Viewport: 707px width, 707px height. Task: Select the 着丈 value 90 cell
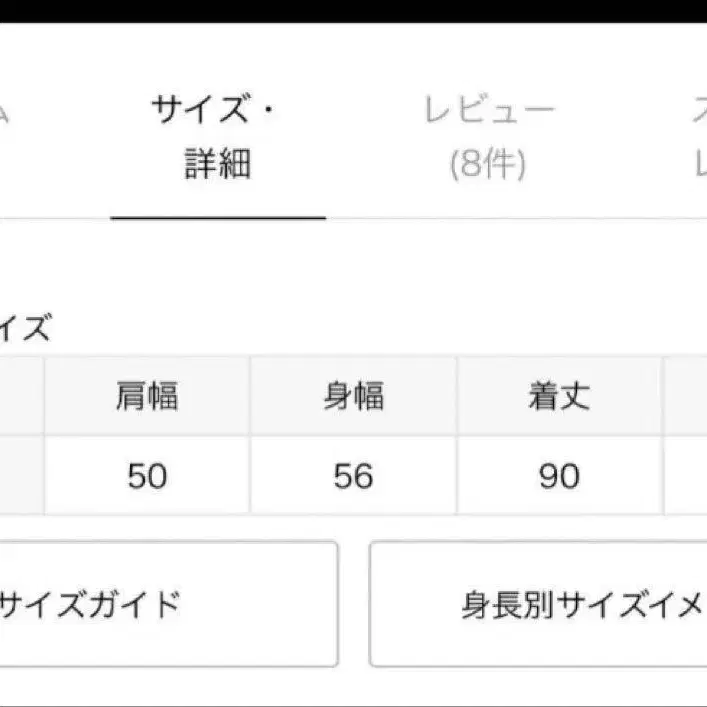click(559, 476)
